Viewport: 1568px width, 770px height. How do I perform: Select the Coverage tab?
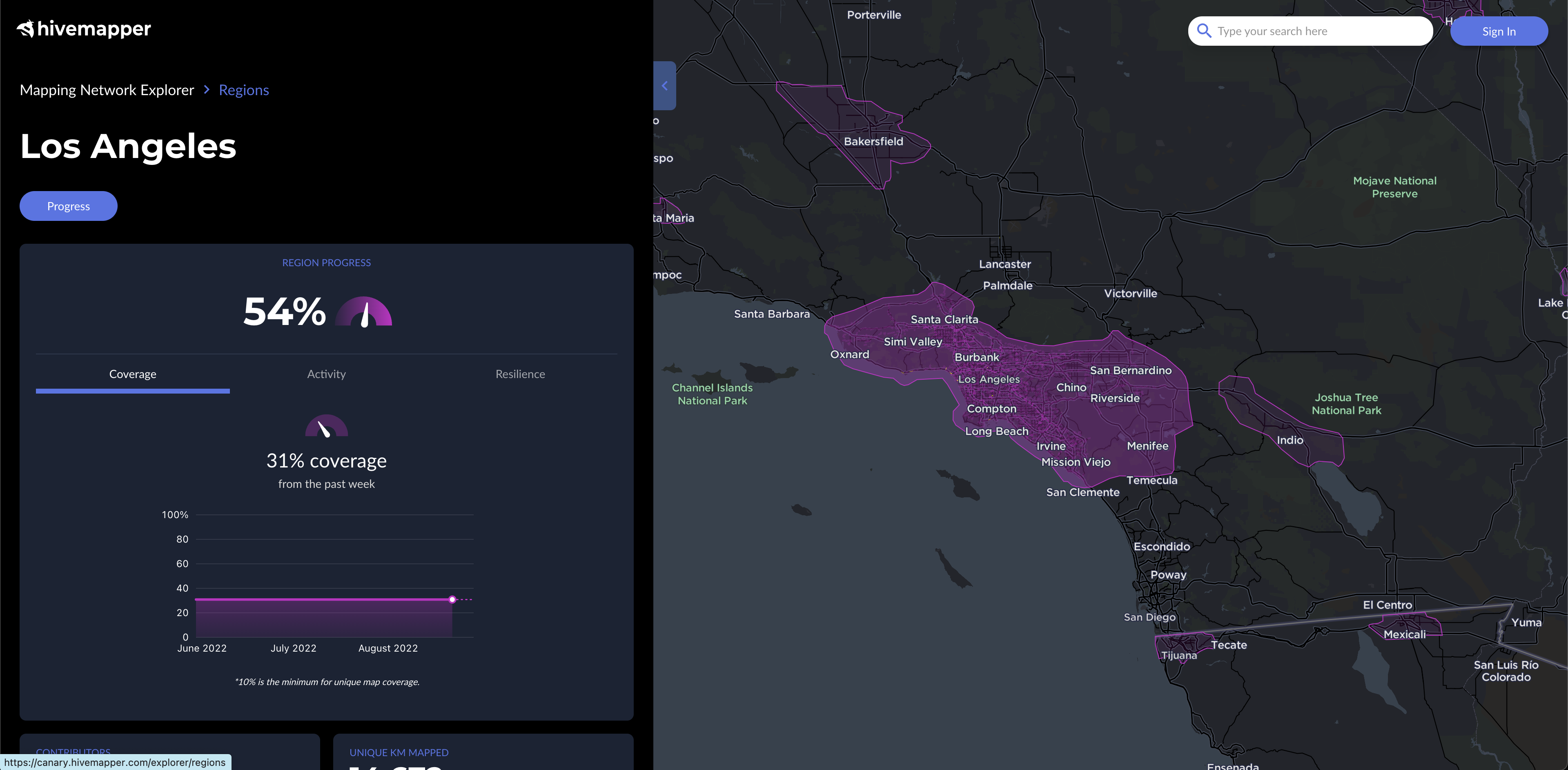tap(133, 374)
